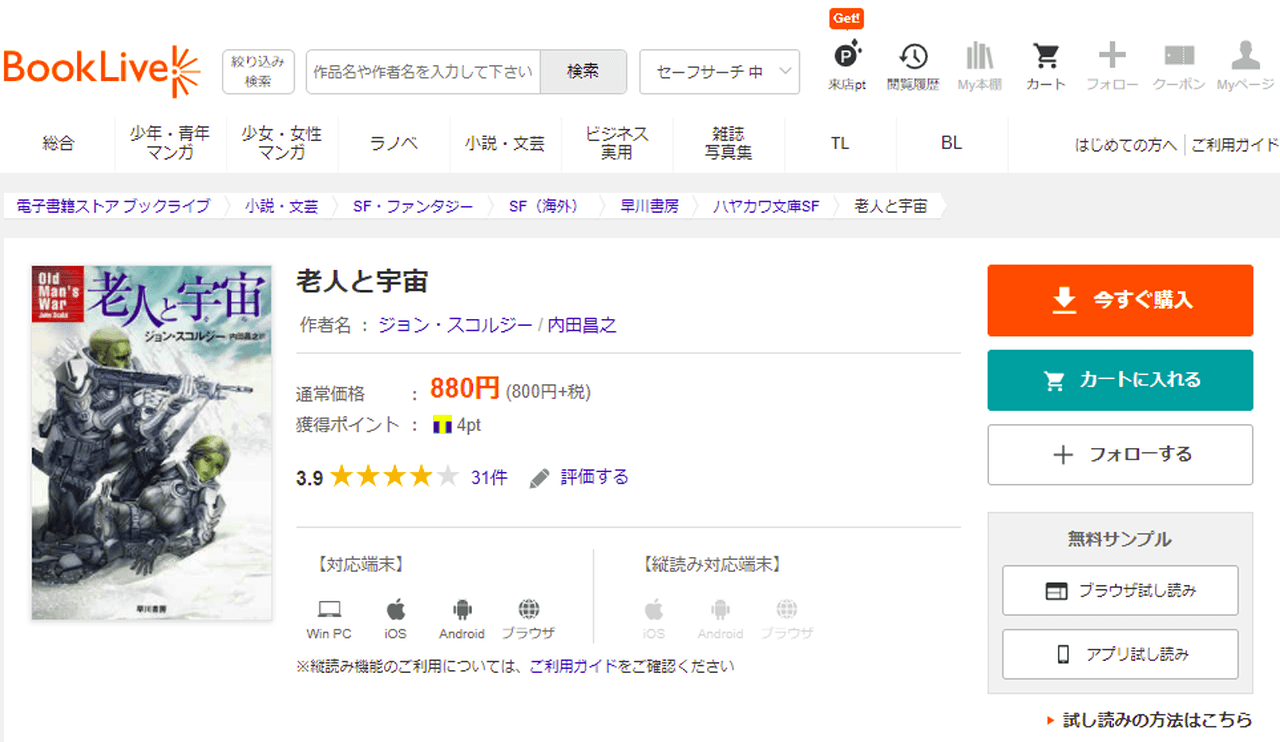Focus the 作品名や作者名 search input field

[x=423, y=72]
